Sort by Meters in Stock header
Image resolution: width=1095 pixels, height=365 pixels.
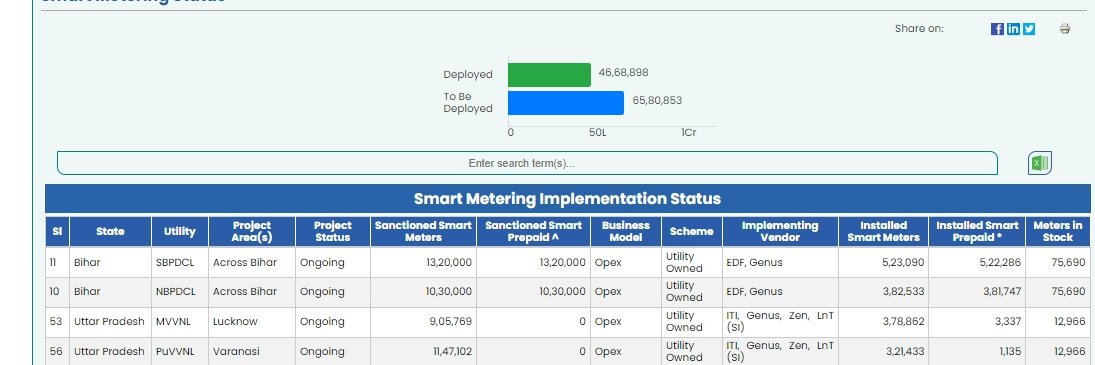click(x=1057, y=231)
